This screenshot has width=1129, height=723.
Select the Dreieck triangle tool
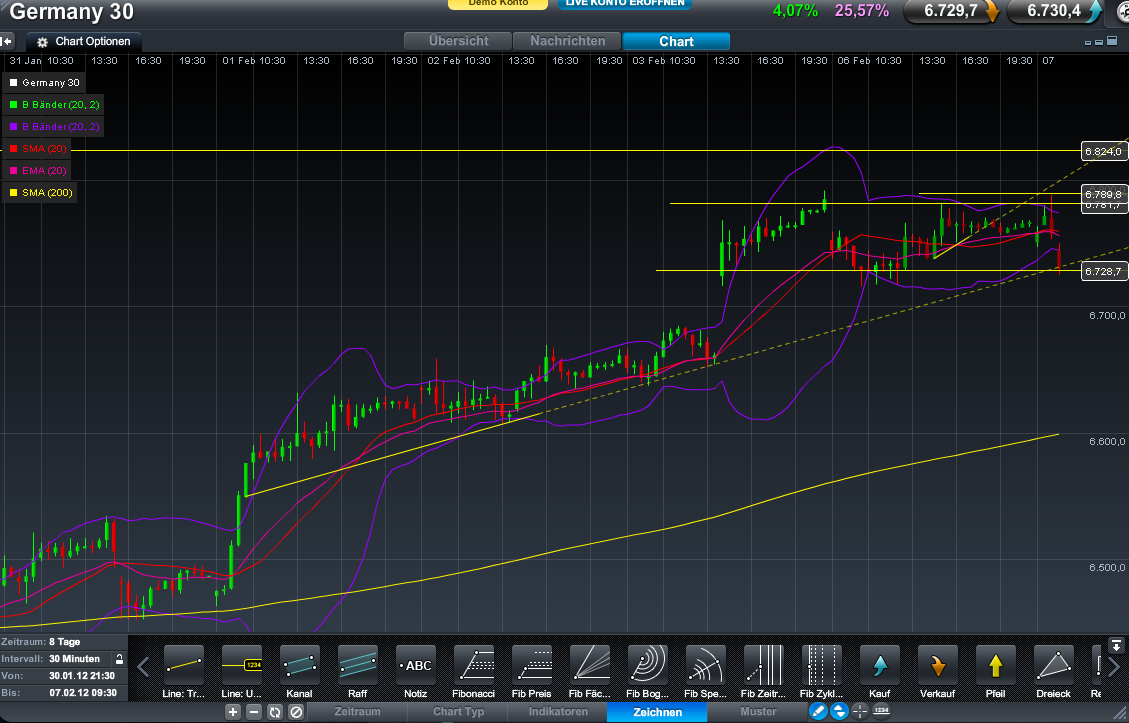[1053, 665]
